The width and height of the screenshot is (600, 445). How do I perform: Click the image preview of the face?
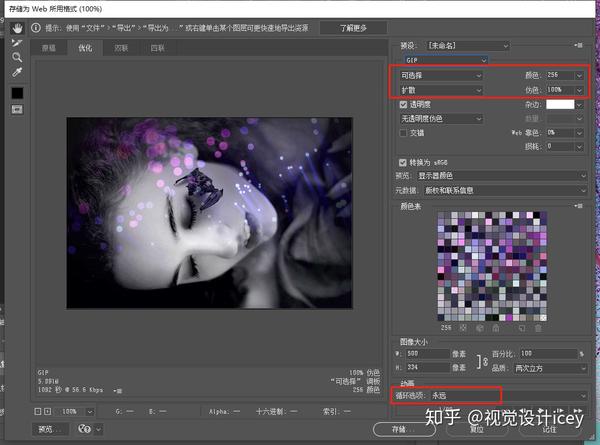(209, 213)
